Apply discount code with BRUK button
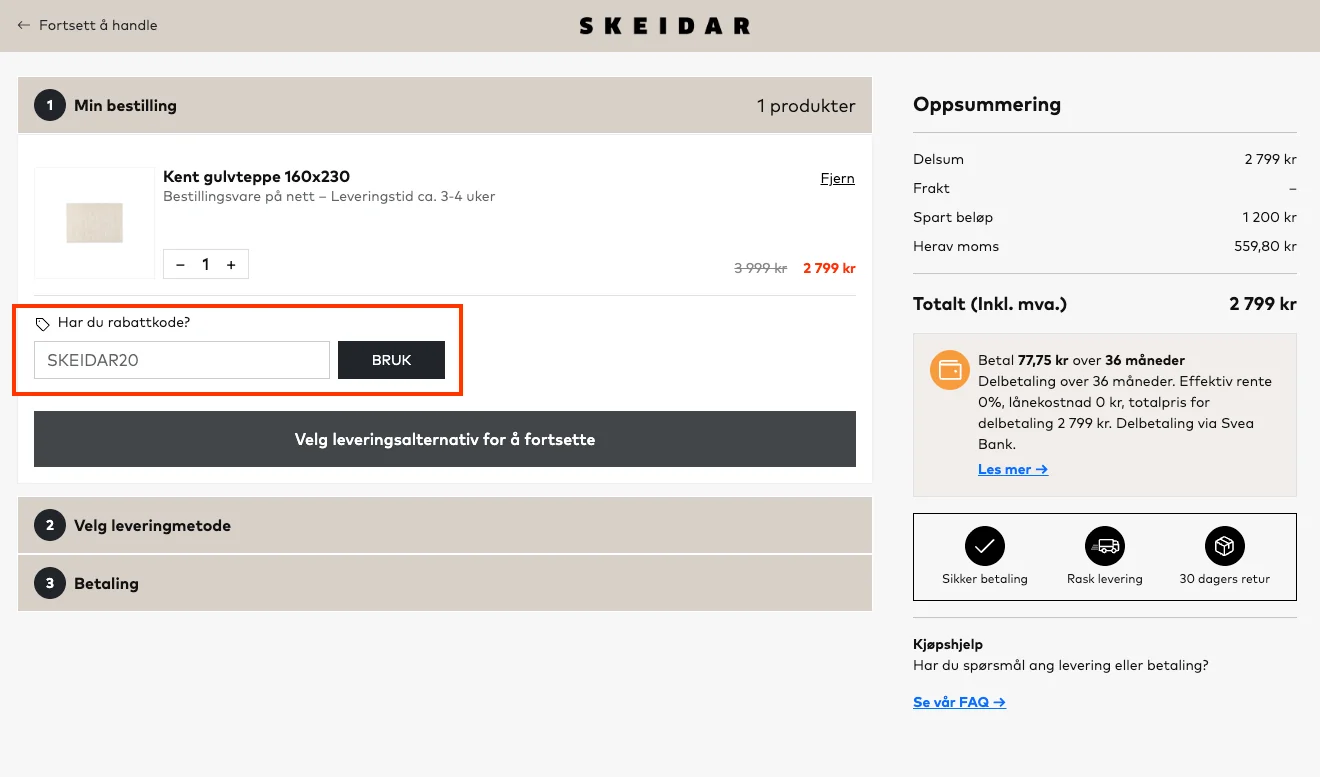Image resolution: width=1320 pixels, height=777 pixels. point(391,360)
